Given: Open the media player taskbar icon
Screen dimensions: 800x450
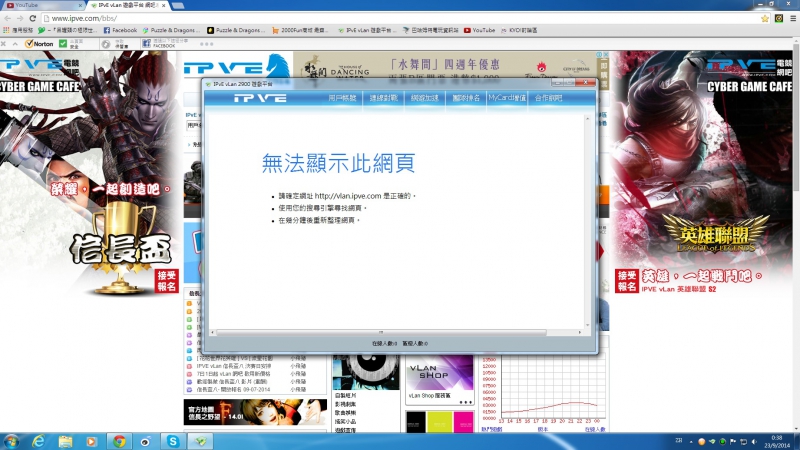Looking at the screenshot, I should (x=92, y=441).
